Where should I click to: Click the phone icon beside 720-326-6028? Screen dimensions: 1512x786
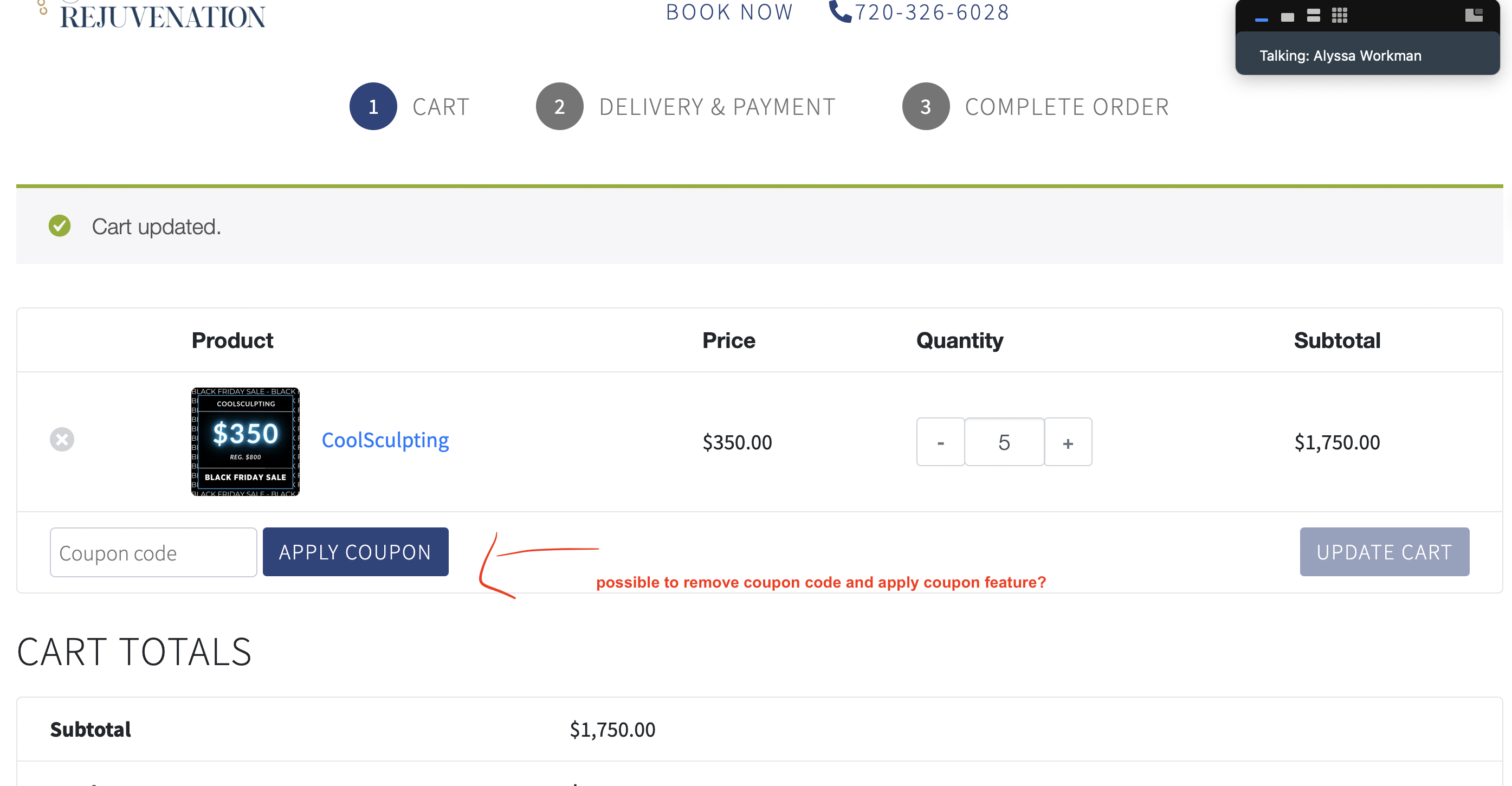[839, 11]
